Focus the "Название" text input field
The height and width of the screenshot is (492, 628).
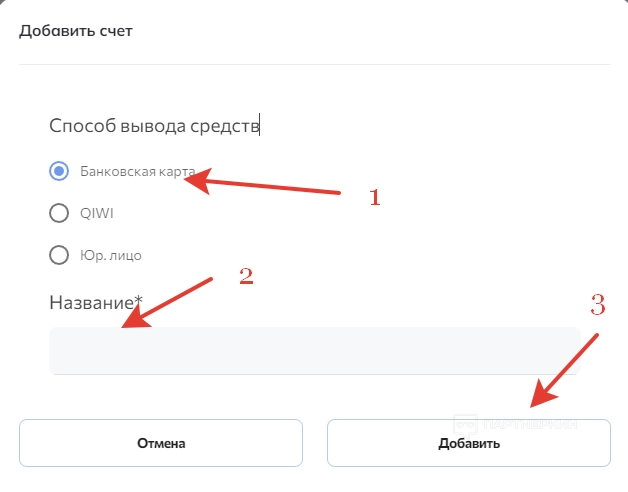[314, 351]
